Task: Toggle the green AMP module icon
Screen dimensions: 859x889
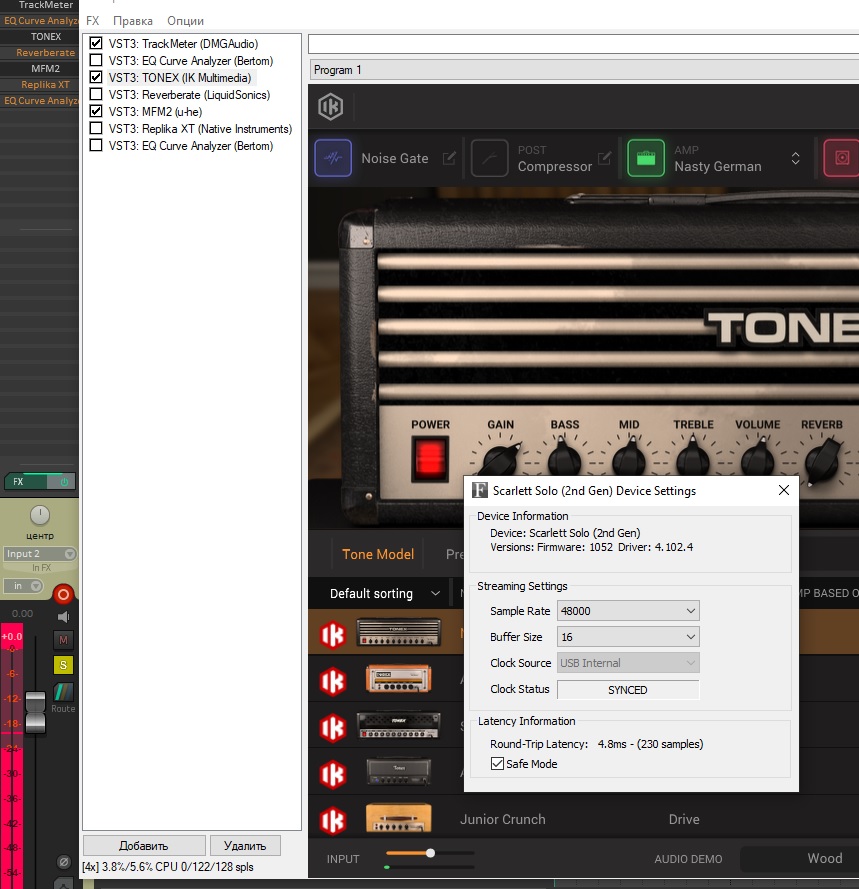Action: [646, 158]
